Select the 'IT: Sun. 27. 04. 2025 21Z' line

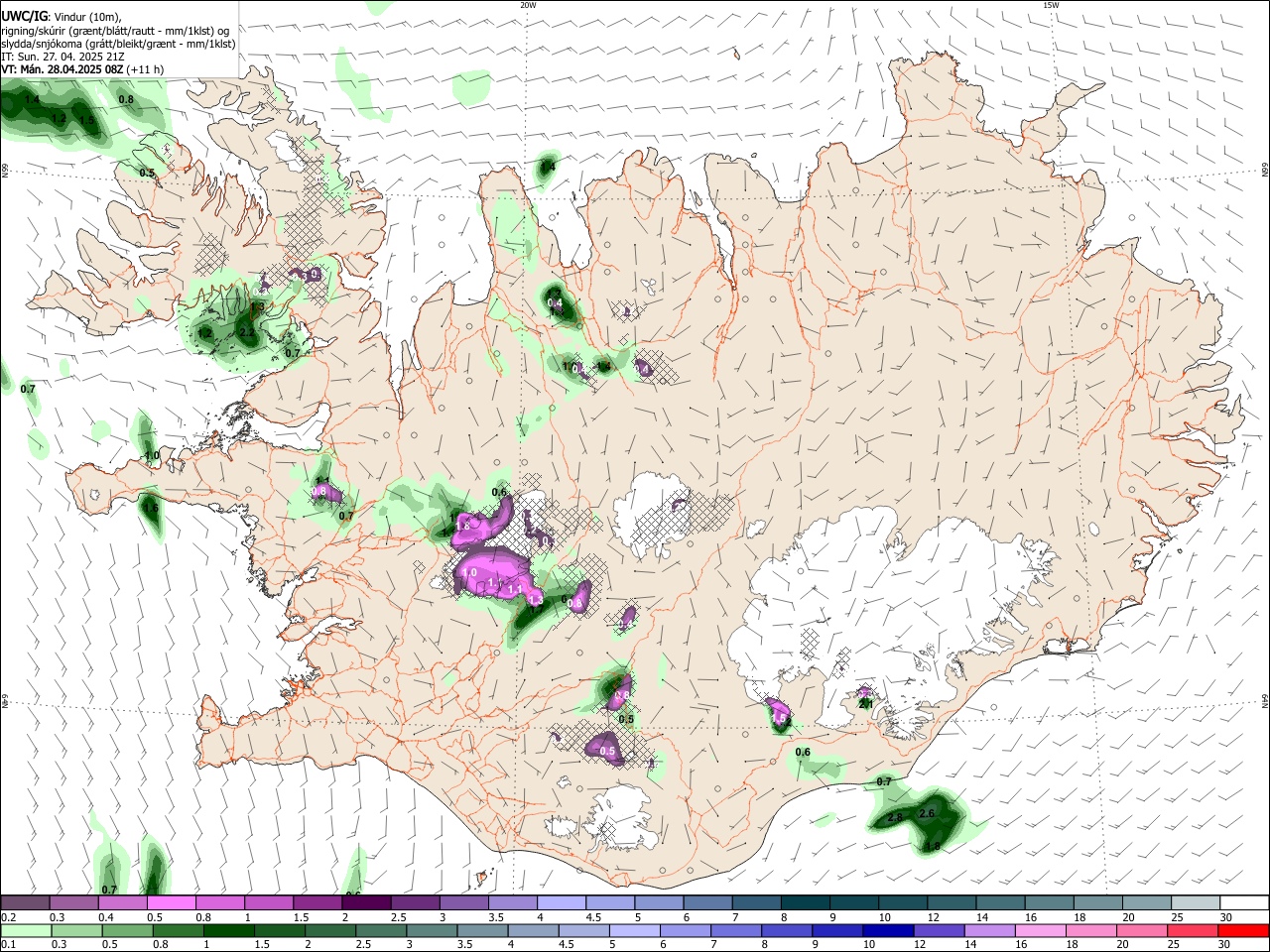click(x=63, y=57)
